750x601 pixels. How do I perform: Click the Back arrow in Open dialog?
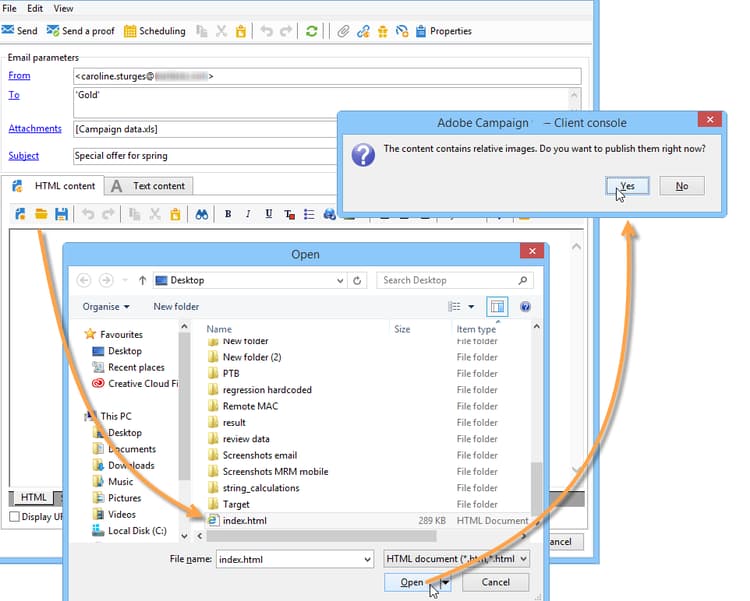click(84, 280)
